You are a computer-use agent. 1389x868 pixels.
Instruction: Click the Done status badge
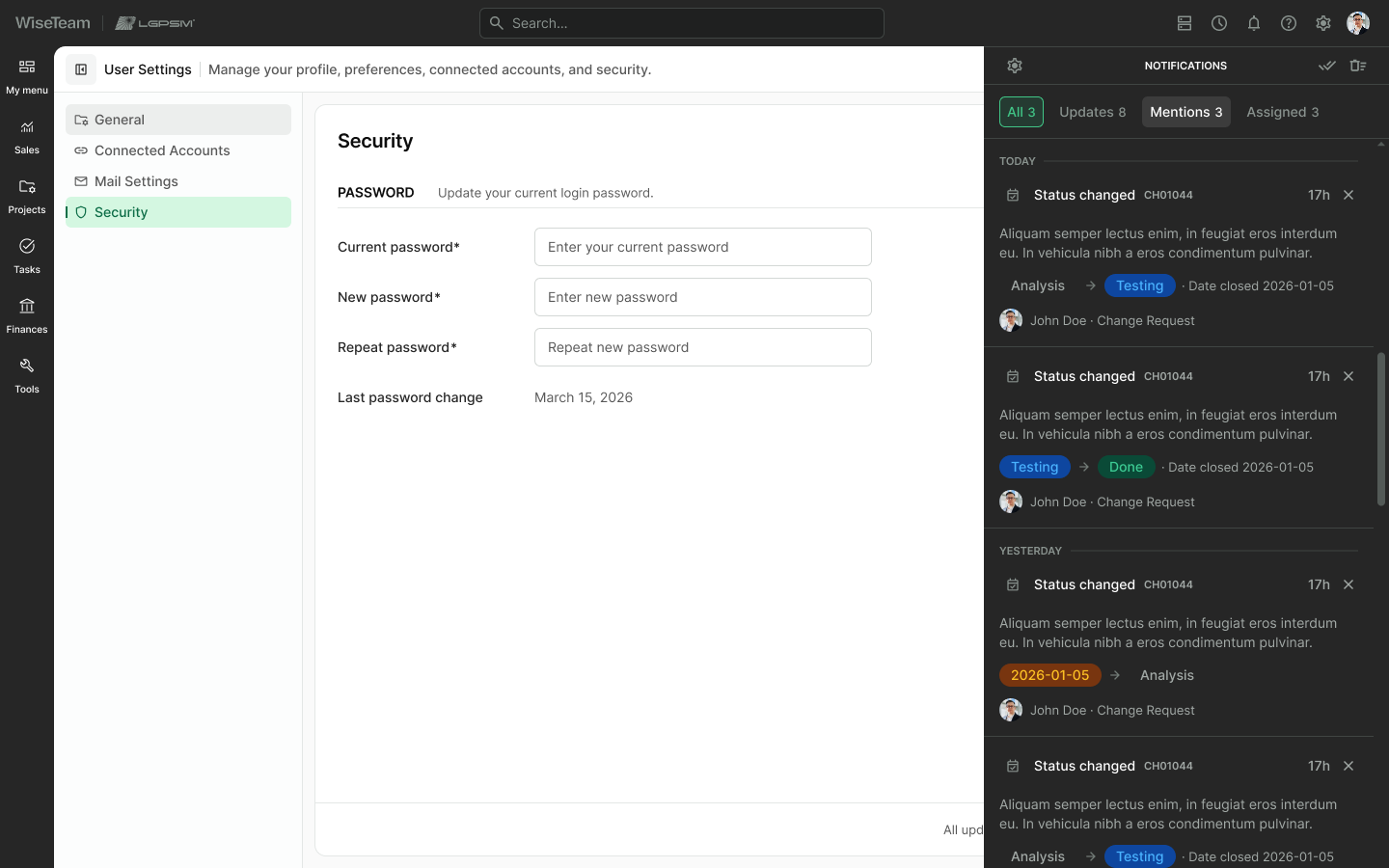tap(1126, 467)
